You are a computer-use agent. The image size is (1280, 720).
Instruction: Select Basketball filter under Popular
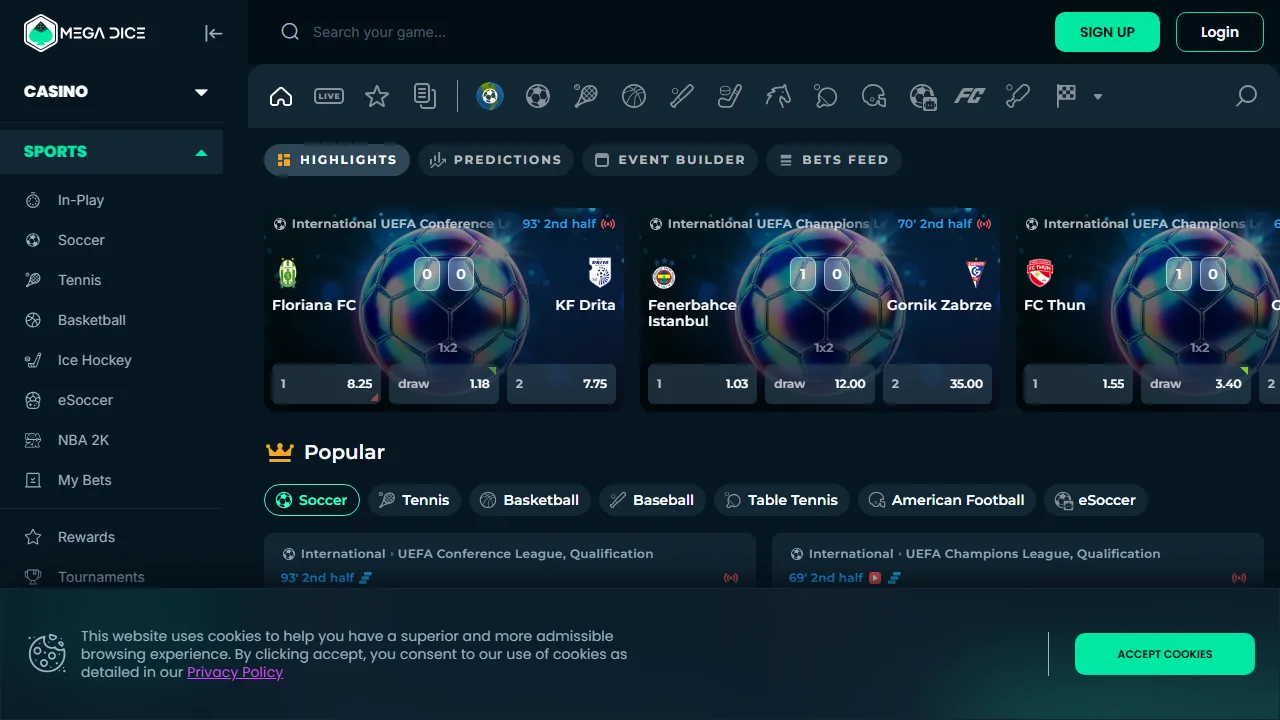(x=530, y=500)
